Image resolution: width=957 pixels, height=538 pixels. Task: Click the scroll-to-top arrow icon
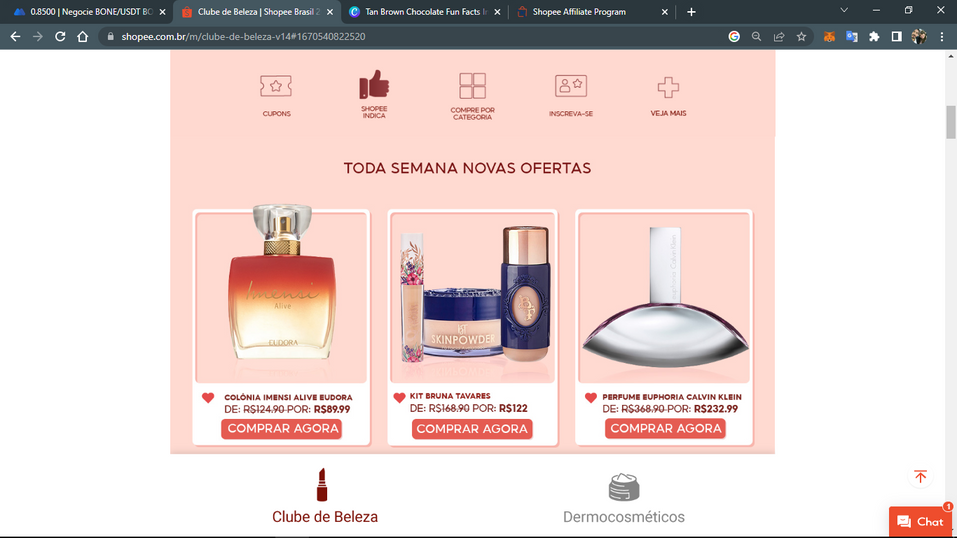coord(920,476)
